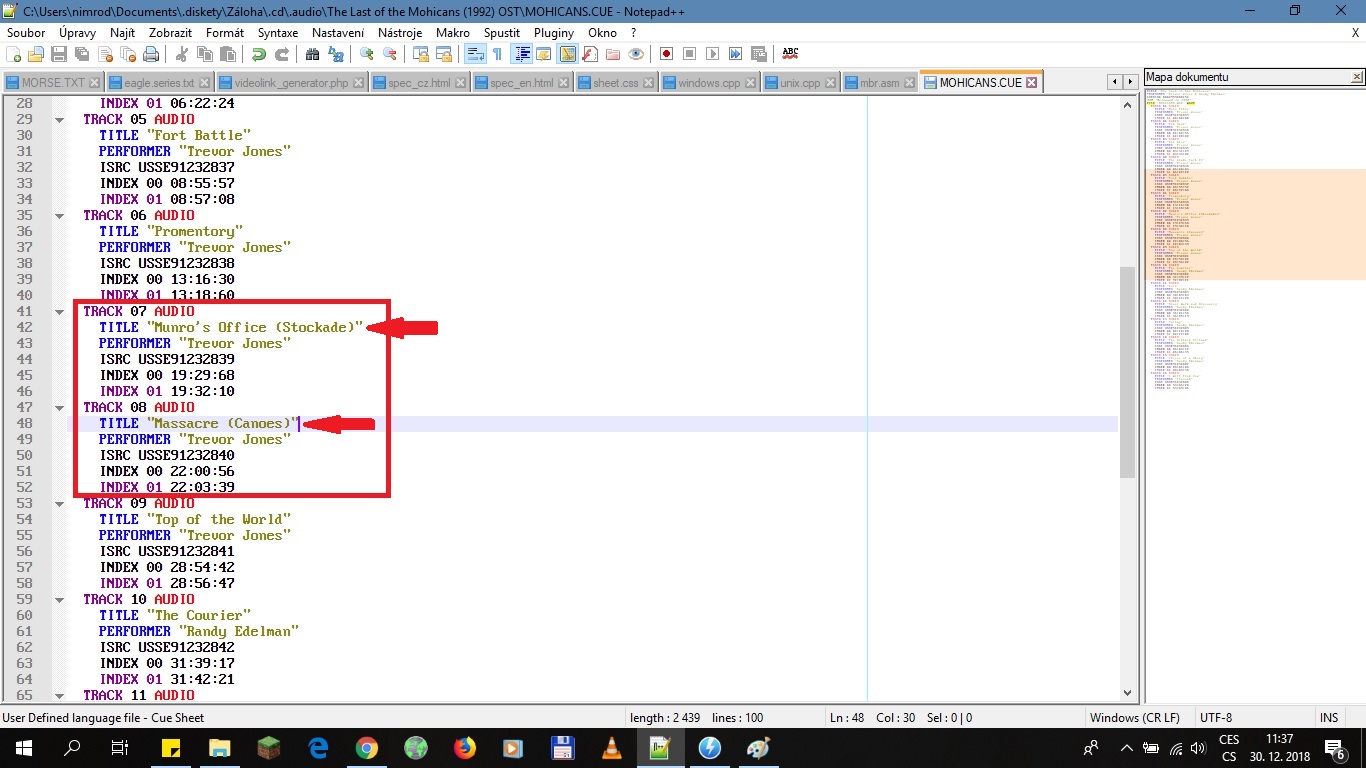Toggle the indent guide toolbar button

522,53
